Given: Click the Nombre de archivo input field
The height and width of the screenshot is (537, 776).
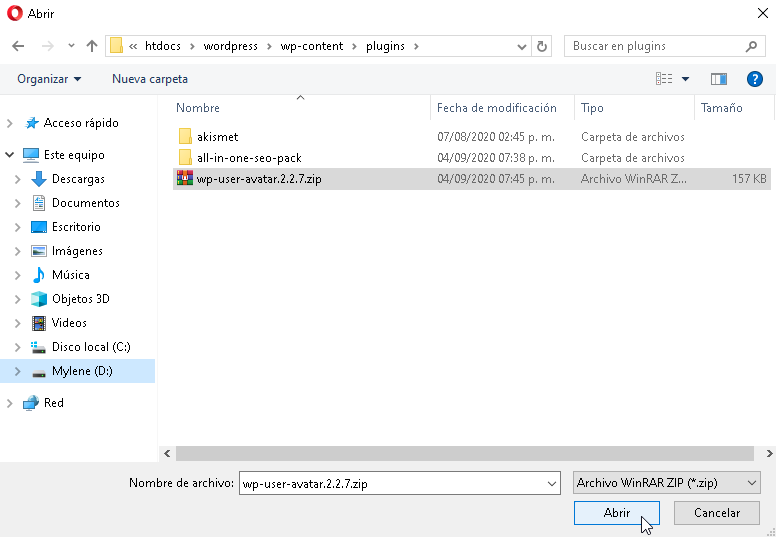Looking at the screenshot, I should [x=399, y=484].
